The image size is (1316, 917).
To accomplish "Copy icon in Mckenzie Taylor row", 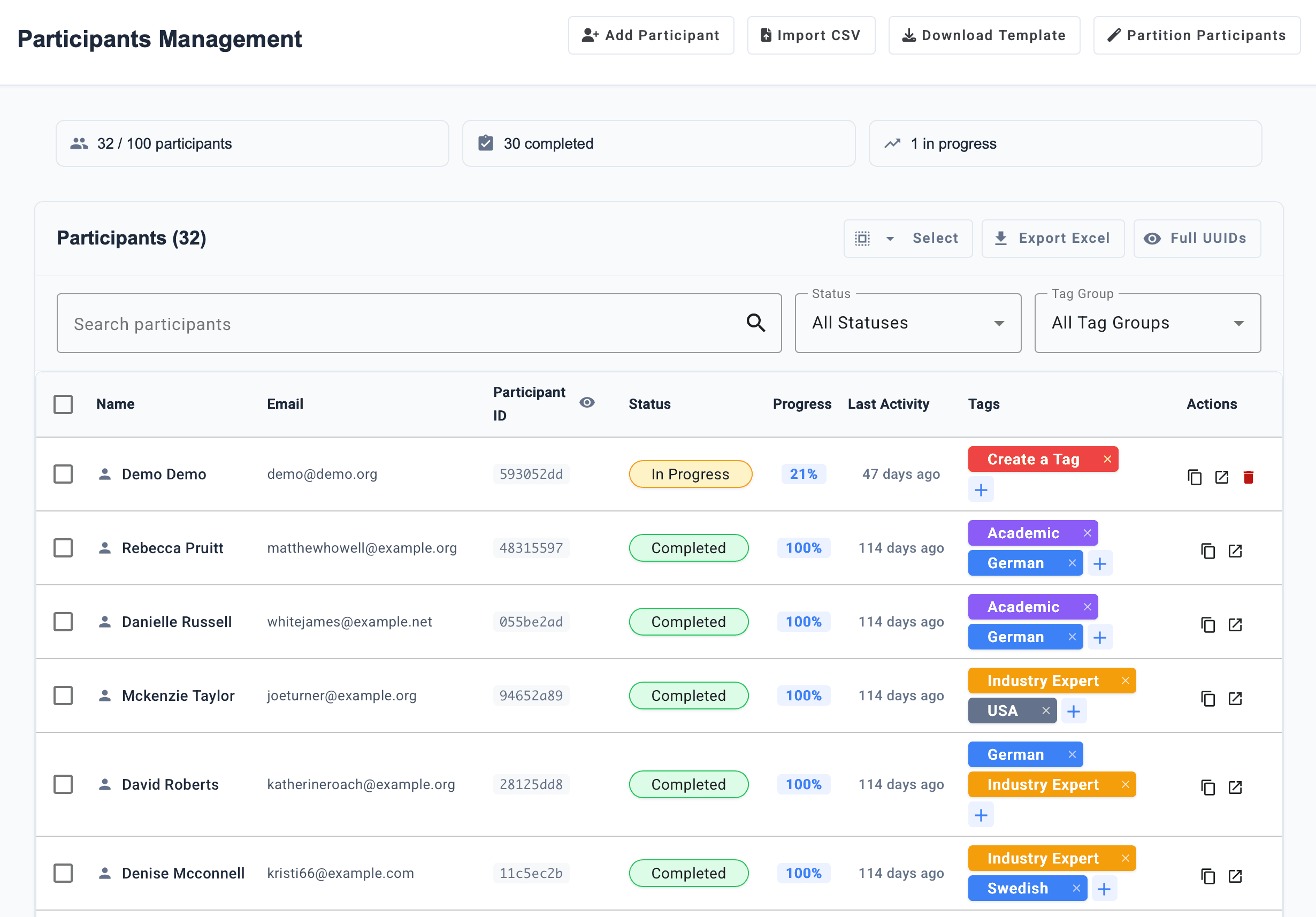I will 1208,699.
